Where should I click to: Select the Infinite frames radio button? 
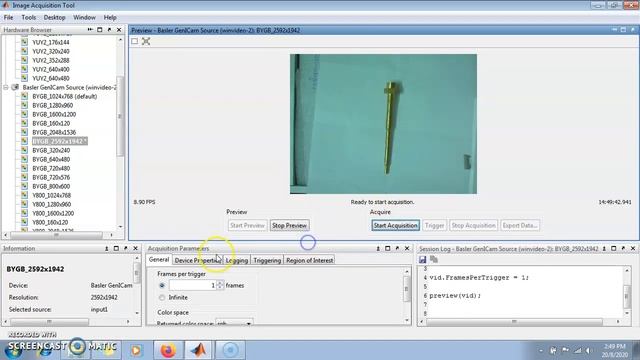(x=162, y=298)
